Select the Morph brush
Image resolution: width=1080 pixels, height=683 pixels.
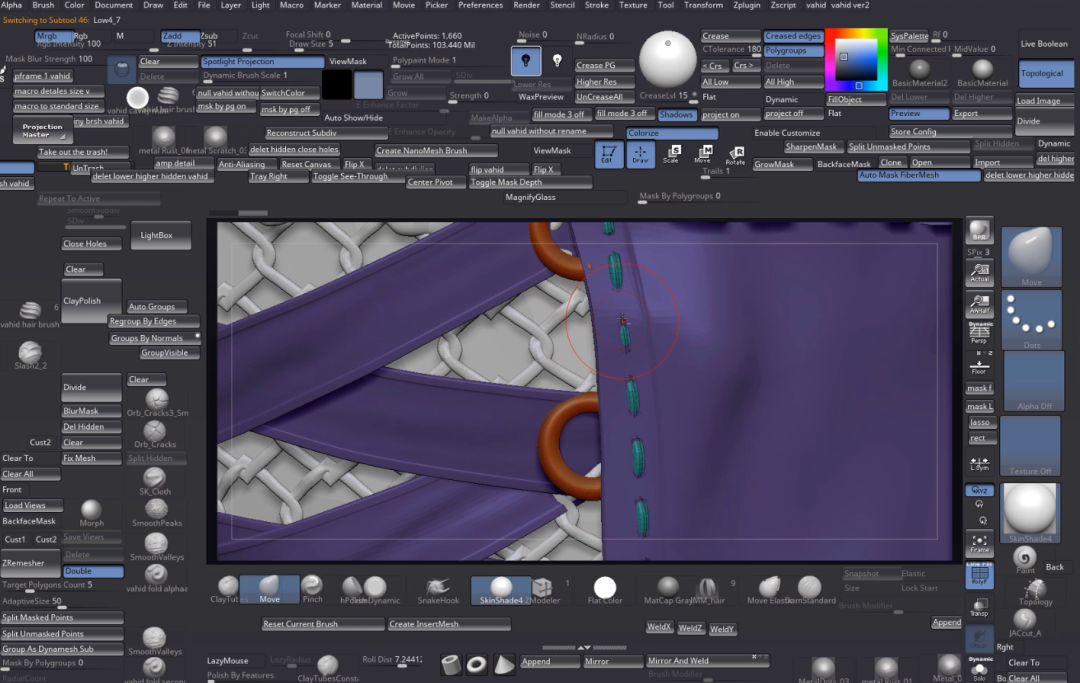(92, 514)
